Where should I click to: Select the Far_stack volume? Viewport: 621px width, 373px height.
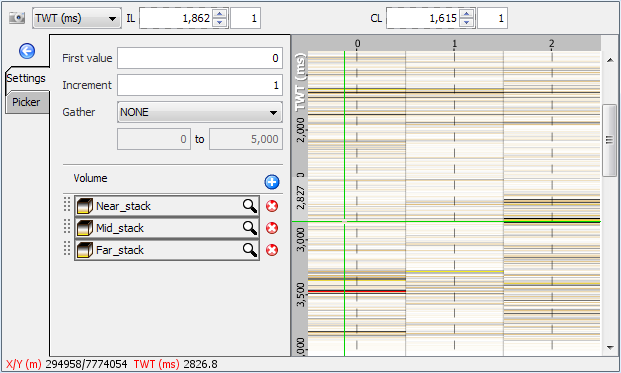pos(167,250)
